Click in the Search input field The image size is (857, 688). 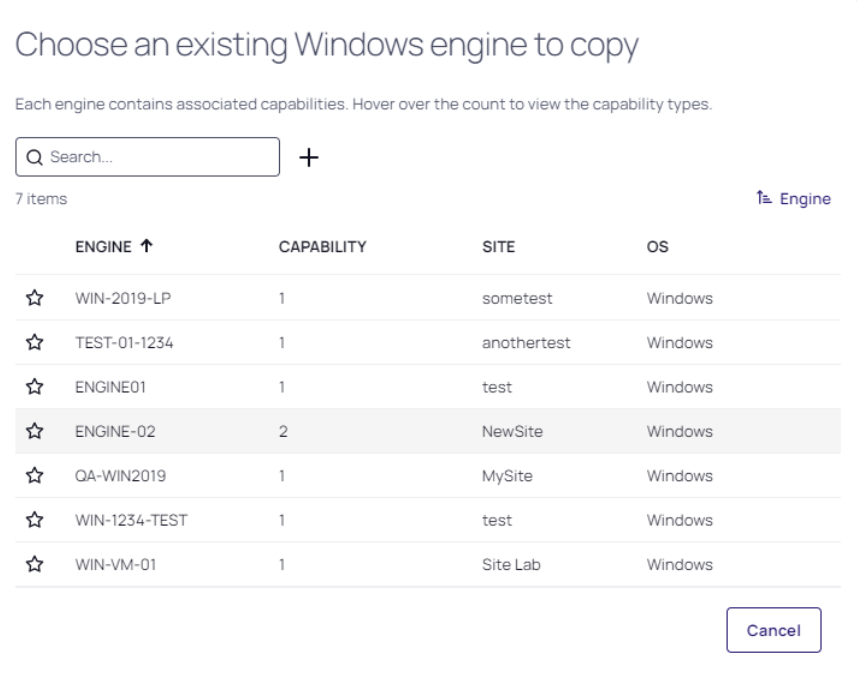[x=160, y=158]
